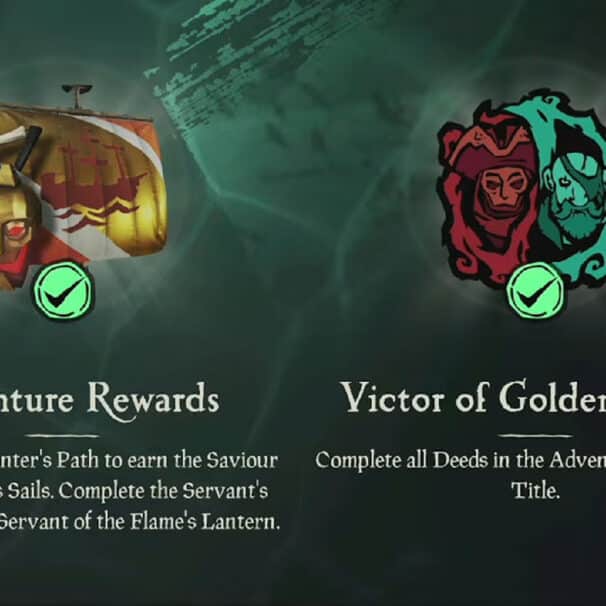The image size is (606, 606).
Task: Click the divider line under Victor heading
Action: point(535,436)
